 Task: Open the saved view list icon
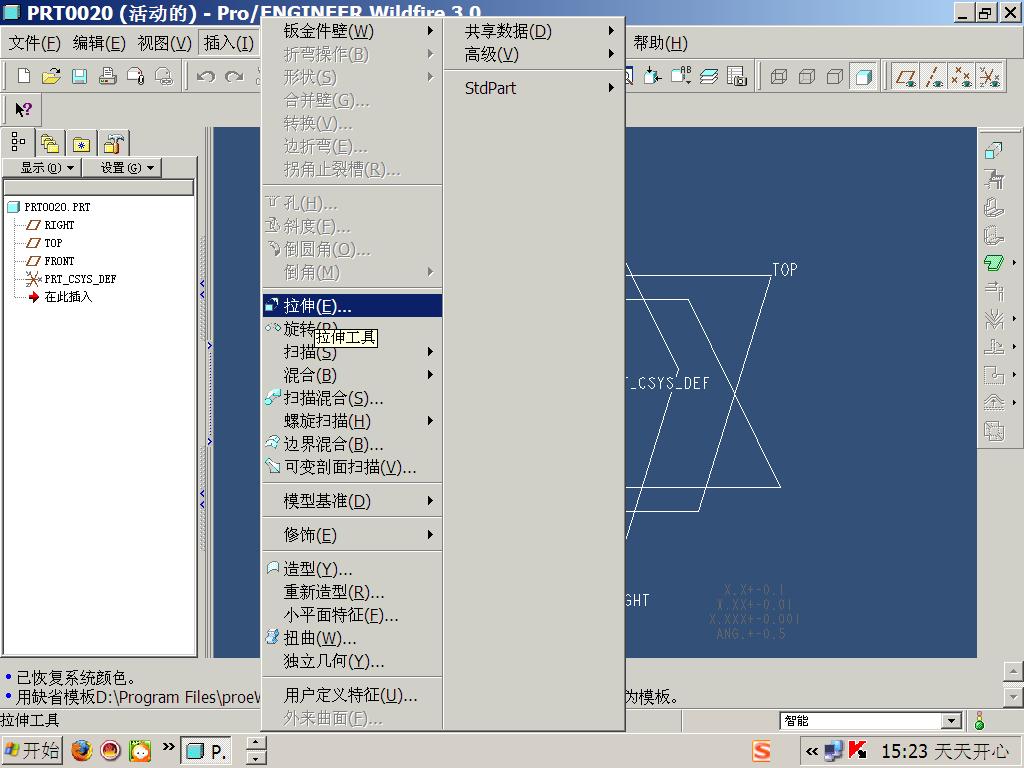pos(680,76)
